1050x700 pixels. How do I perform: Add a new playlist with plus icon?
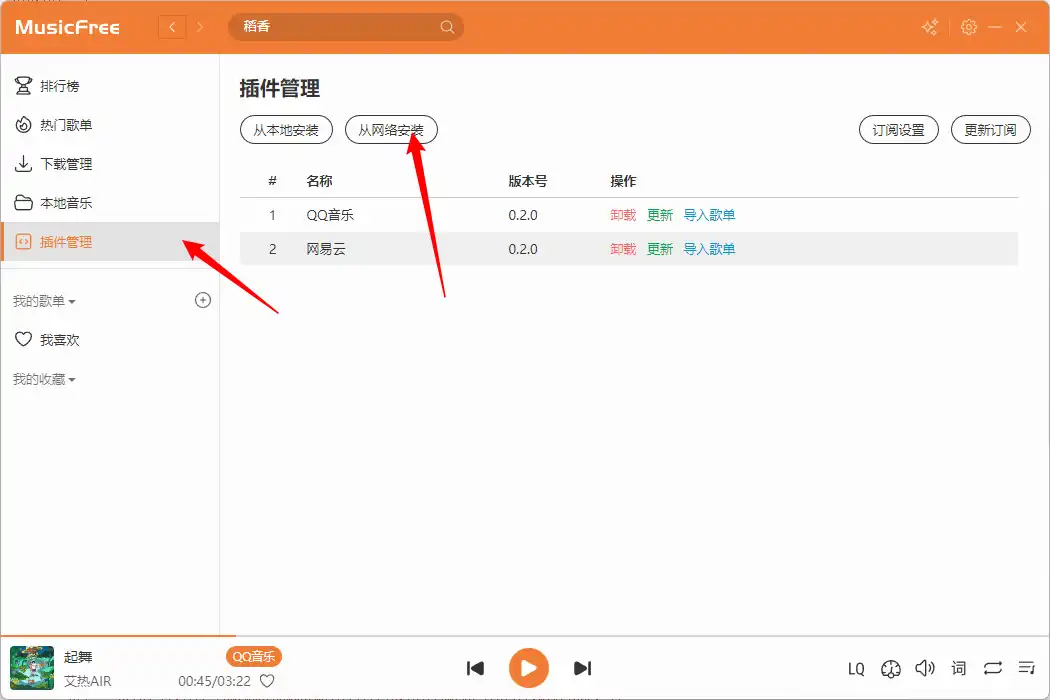click(203, 300)
